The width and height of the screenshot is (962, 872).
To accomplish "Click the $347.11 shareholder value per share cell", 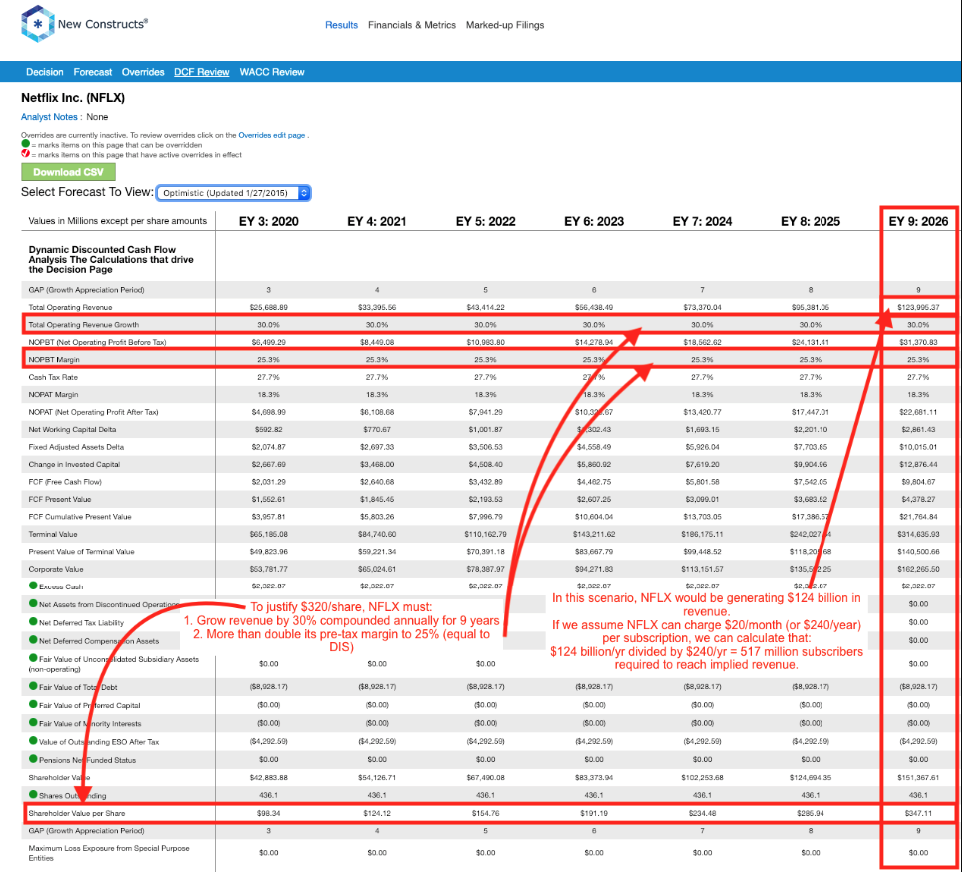I will [x=918, y=813].
